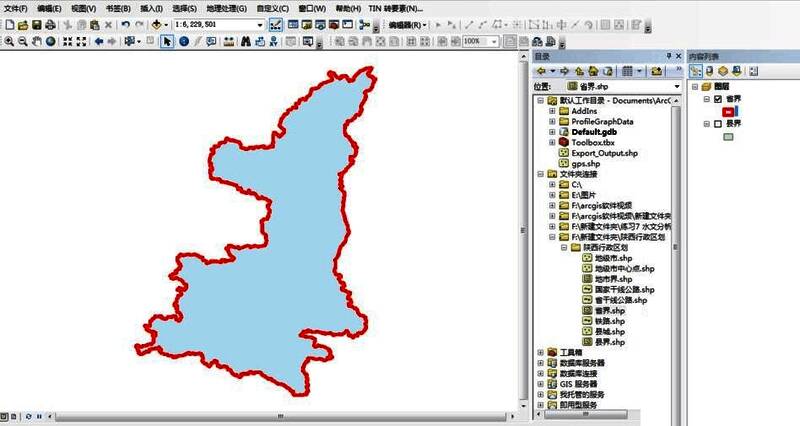
Task: Expand the Toolbox.tbx node
Action: (551, 143)
